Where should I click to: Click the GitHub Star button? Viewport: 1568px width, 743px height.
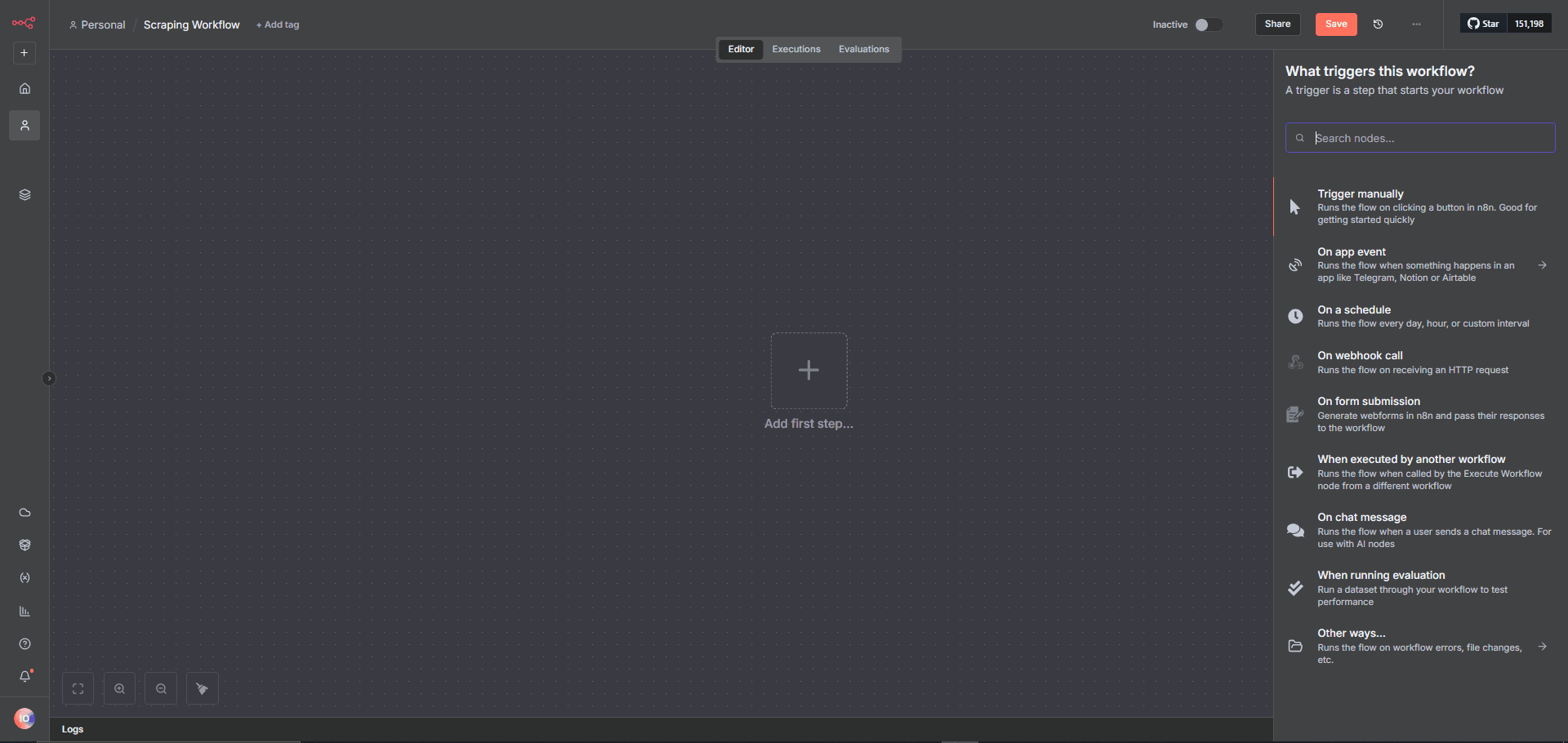click(1483, 24)
